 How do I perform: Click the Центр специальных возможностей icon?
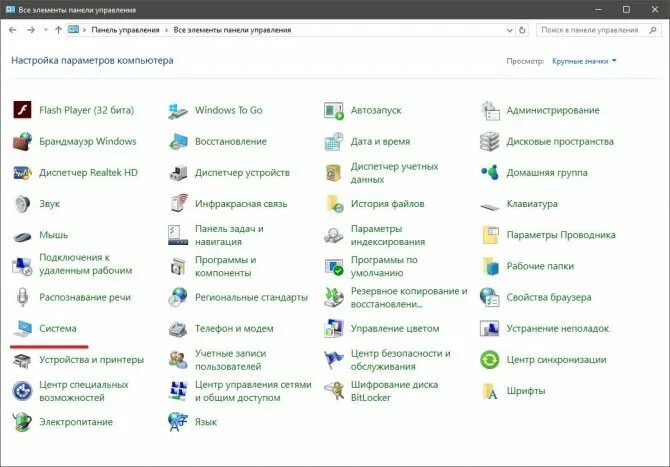(x=22, y=391)
